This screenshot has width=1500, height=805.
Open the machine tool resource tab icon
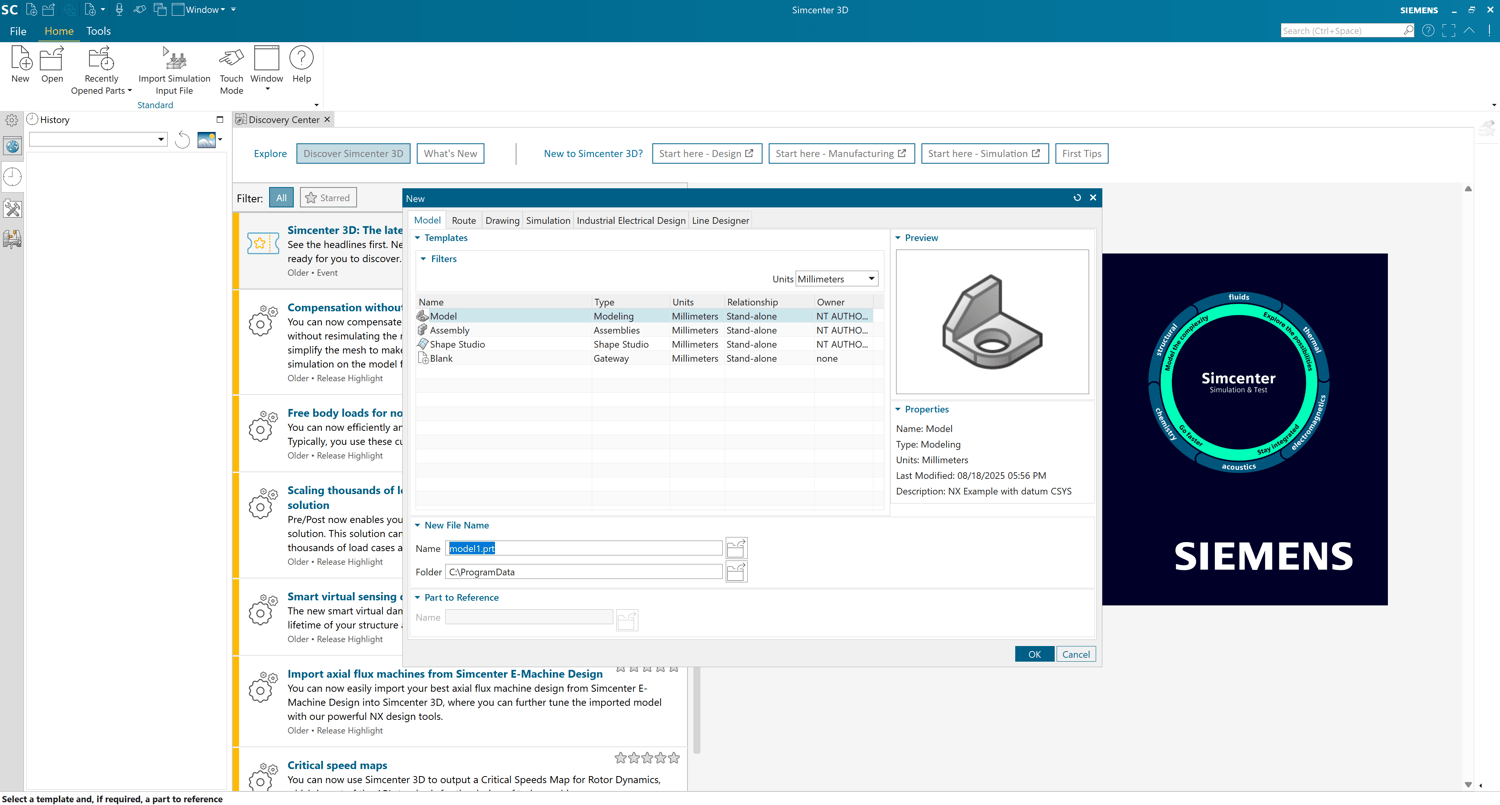point(12,239)
